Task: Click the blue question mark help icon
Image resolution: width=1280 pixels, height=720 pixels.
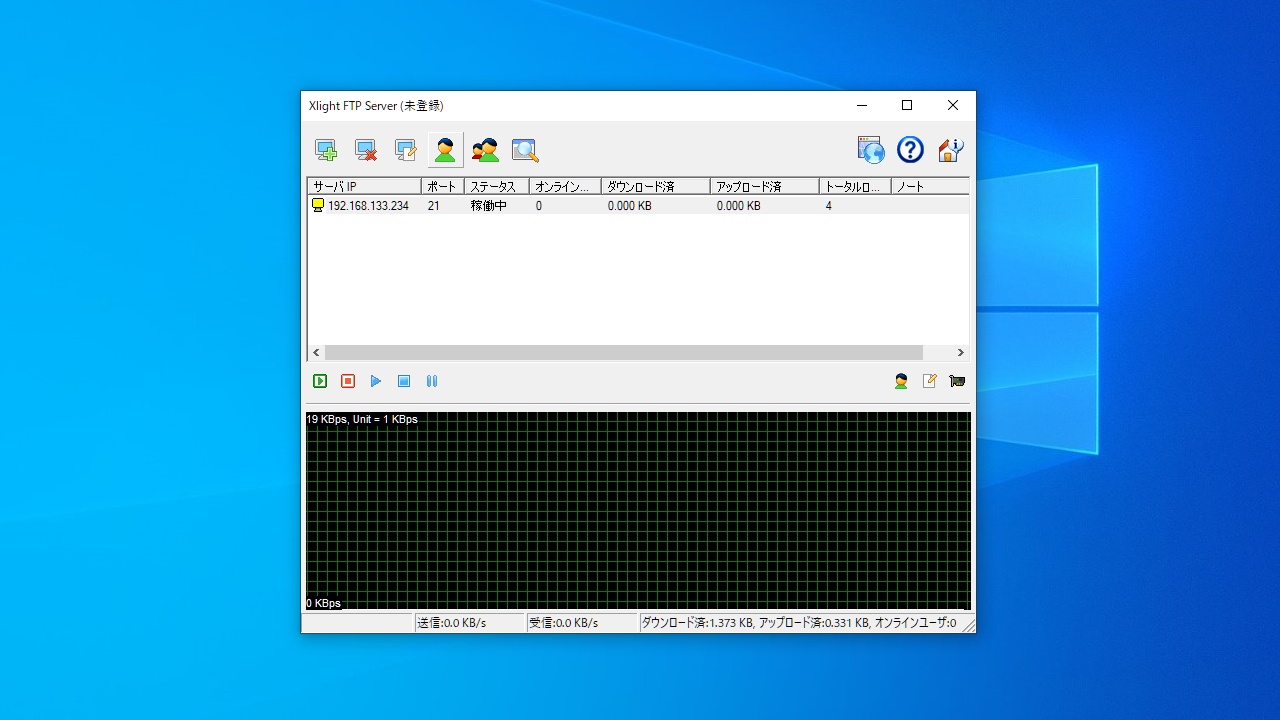Action: (910, 150)
